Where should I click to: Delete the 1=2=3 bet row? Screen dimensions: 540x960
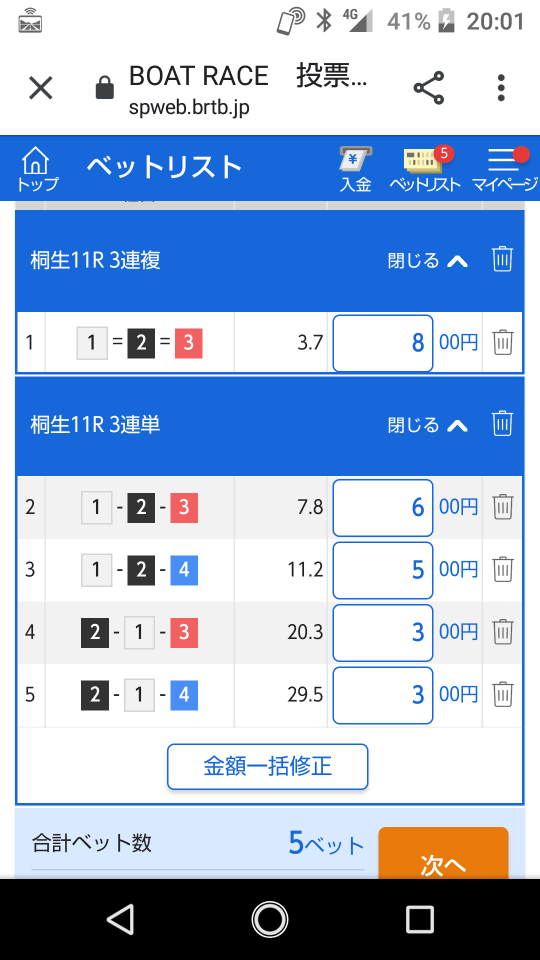[503, 342]
